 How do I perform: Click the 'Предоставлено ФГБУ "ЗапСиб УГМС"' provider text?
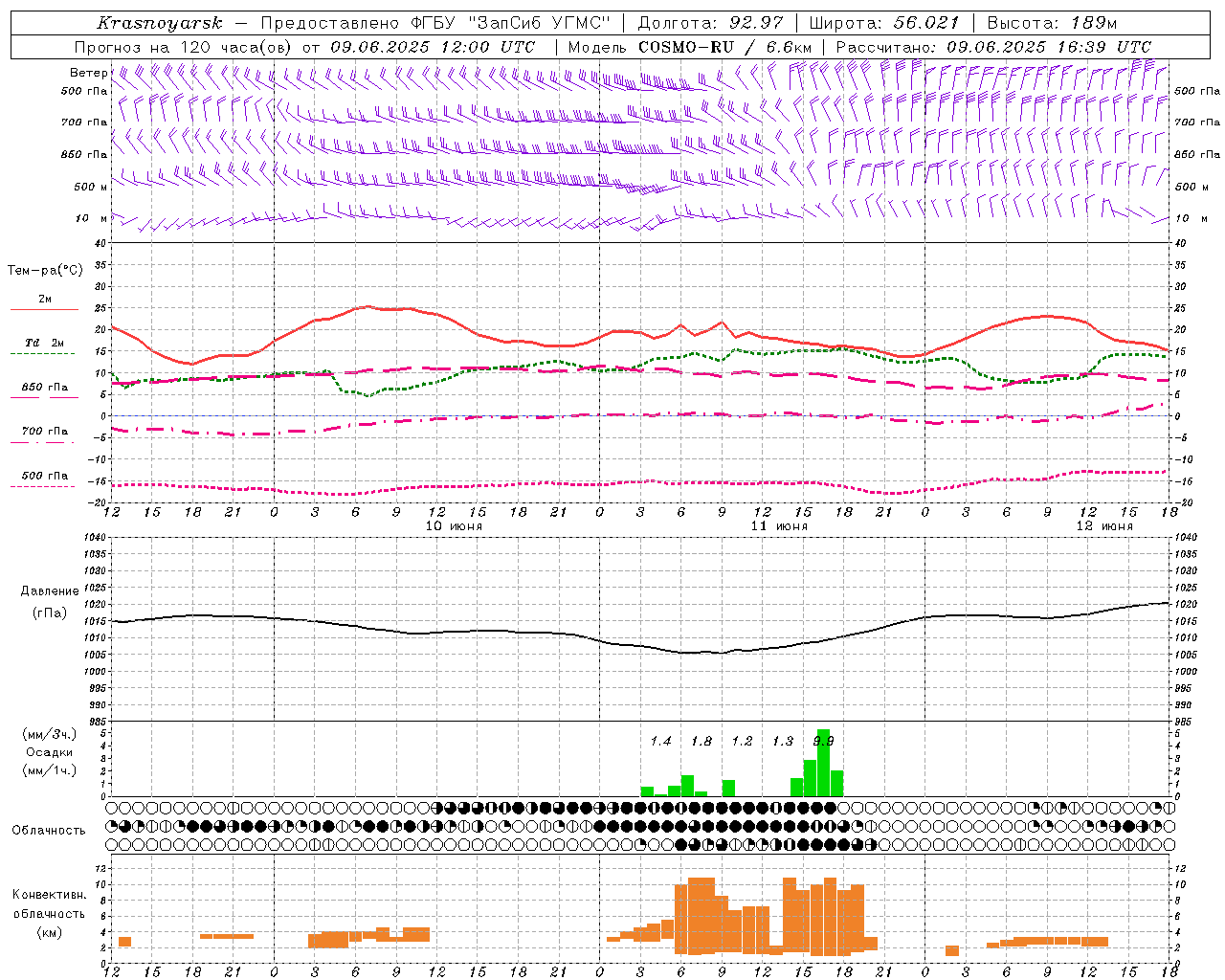[436, 23]
